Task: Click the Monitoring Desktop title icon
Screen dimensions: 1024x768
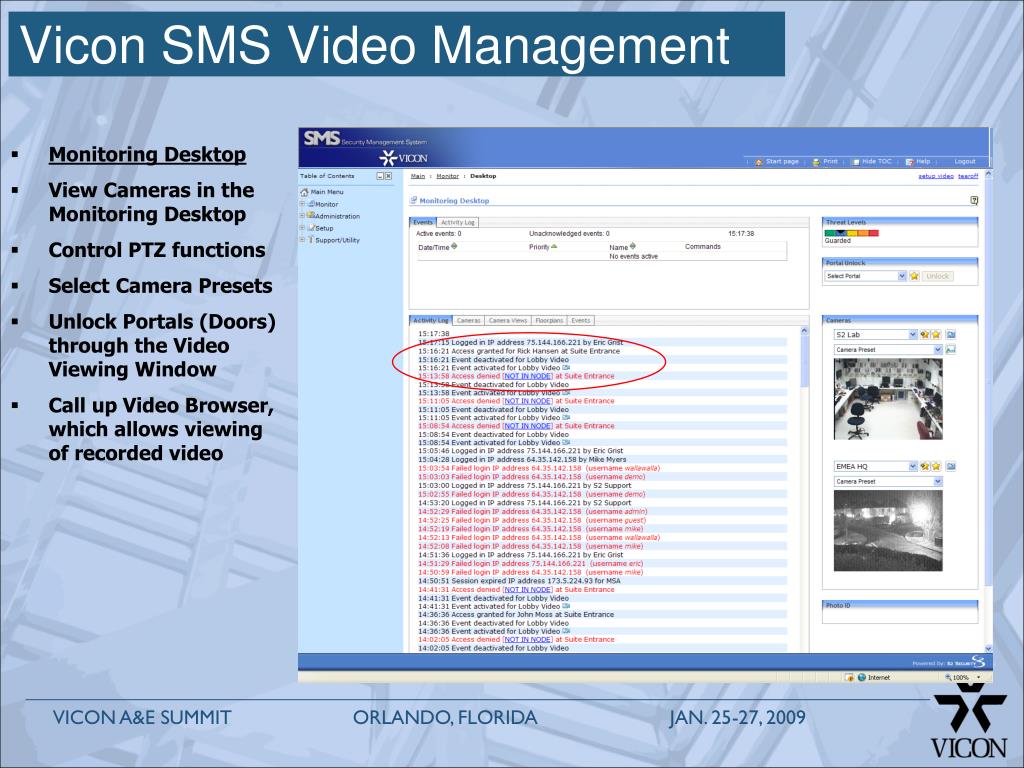Action: click(413, 200)
